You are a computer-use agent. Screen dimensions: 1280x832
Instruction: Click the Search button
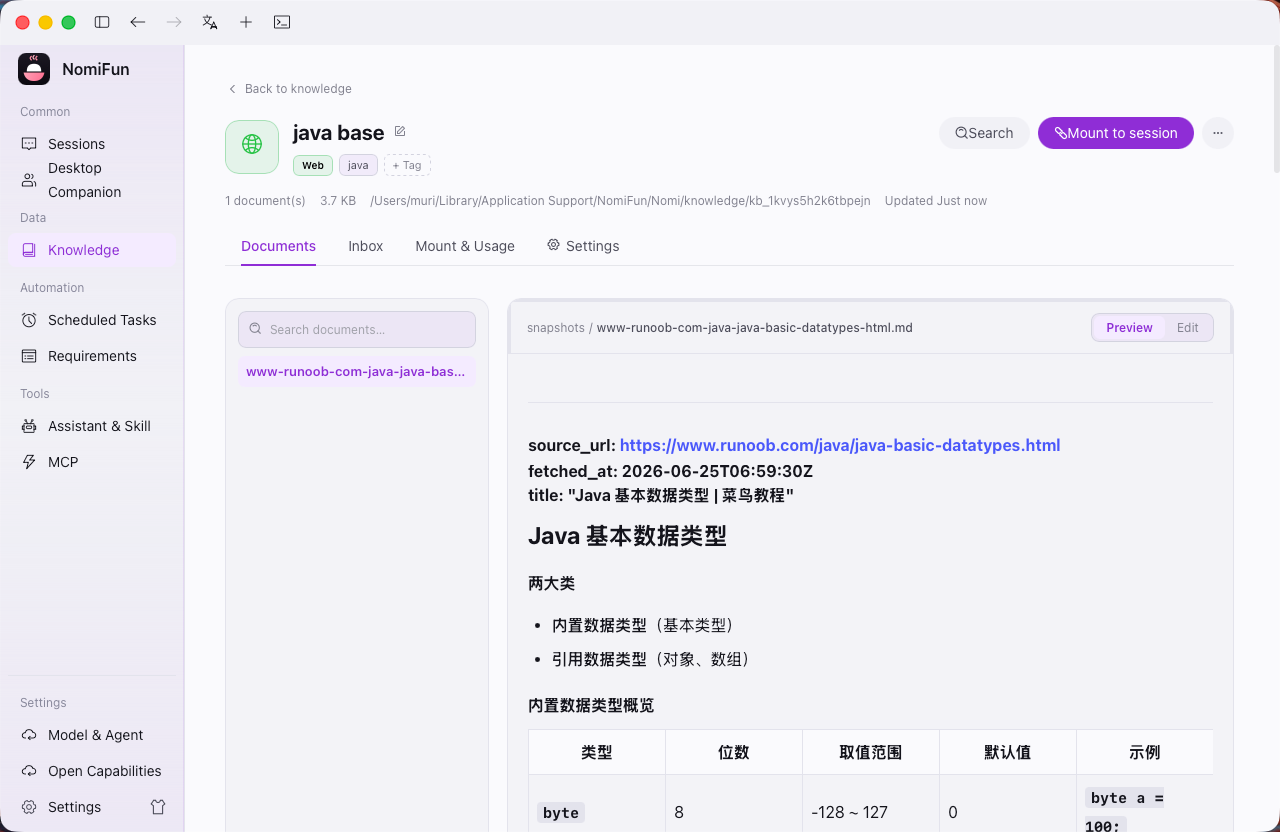[984, 133]
